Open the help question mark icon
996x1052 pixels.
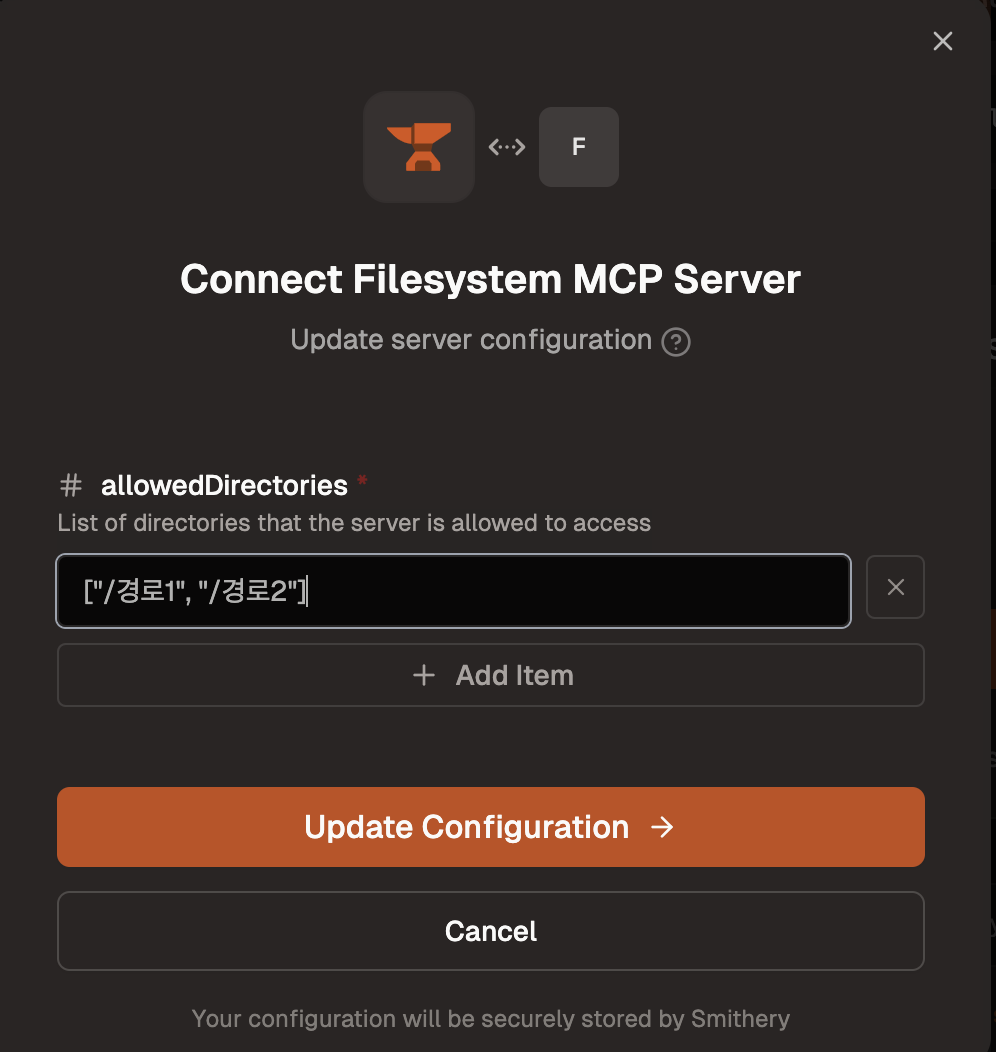click(676, 342)
